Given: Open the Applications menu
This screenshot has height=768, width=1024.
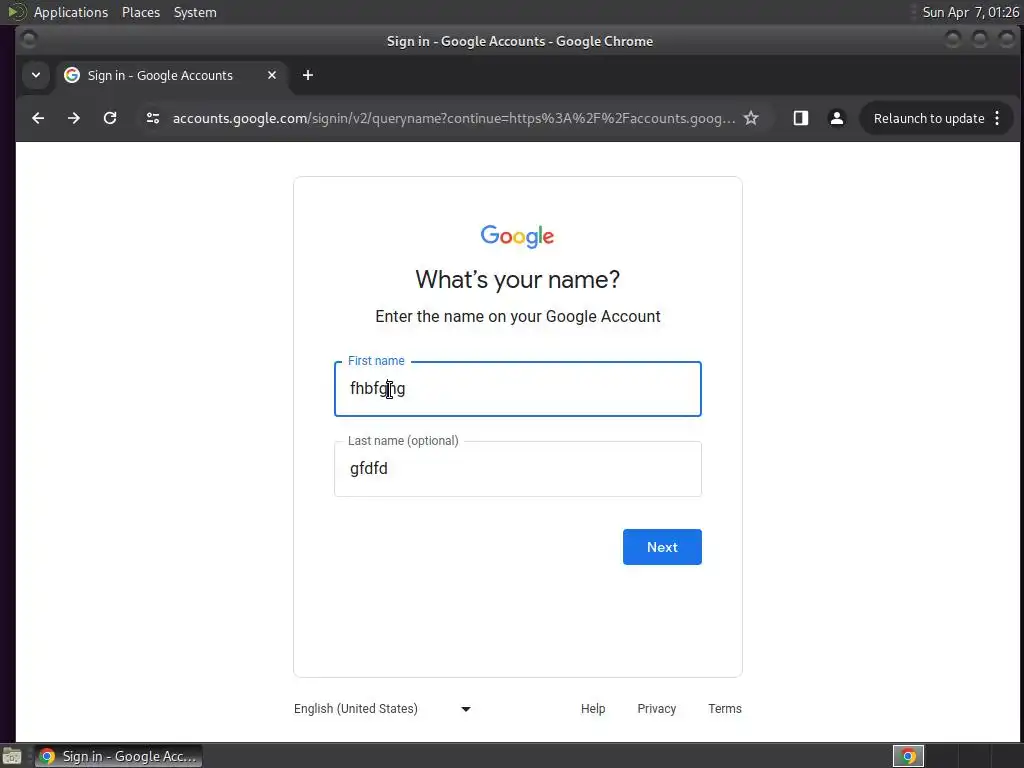Looking at the screenshot, I should pyautogui.click(x=71, y=12).
